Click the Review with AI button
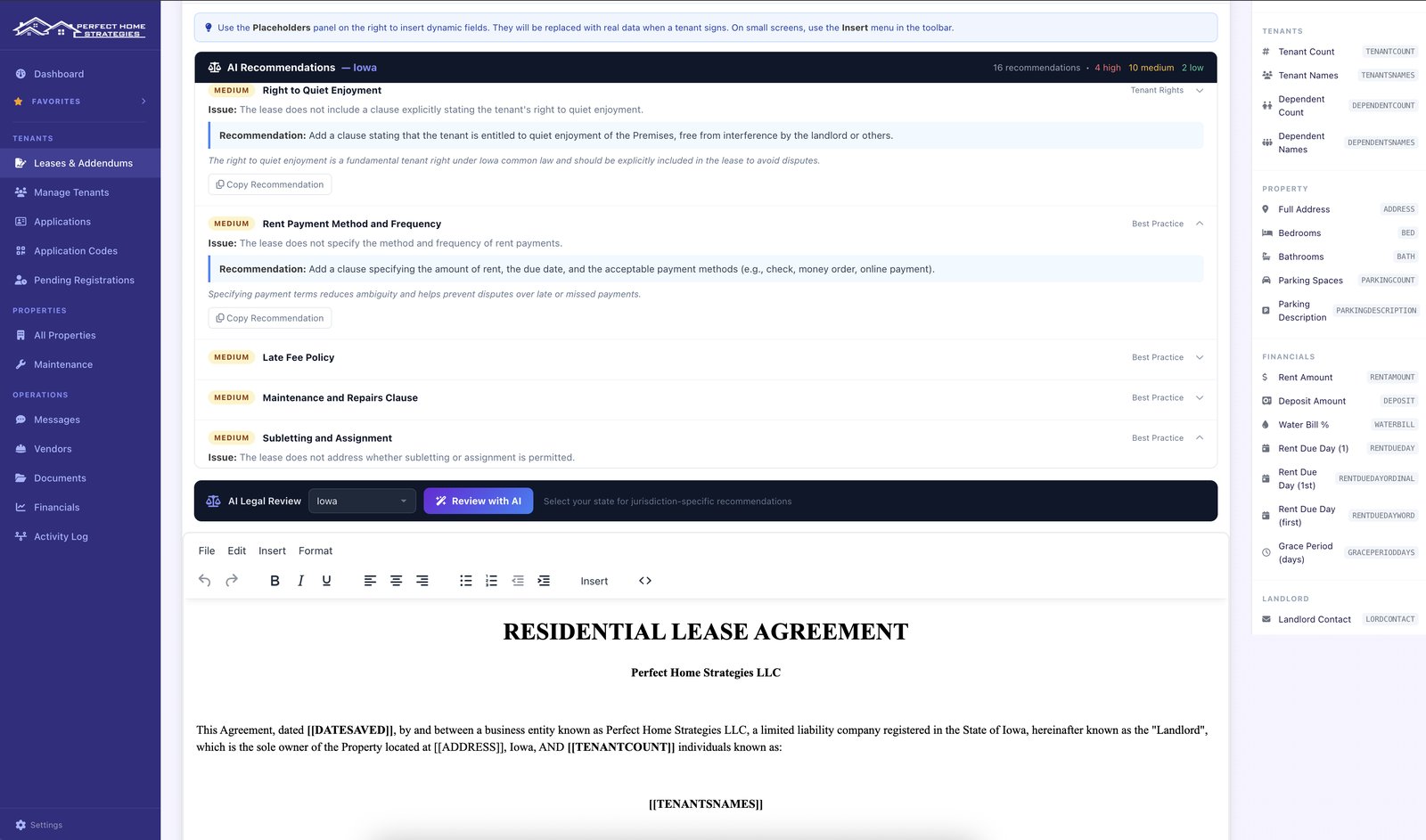This screenshot has height=840, width=1426. (x=479, y=501)
